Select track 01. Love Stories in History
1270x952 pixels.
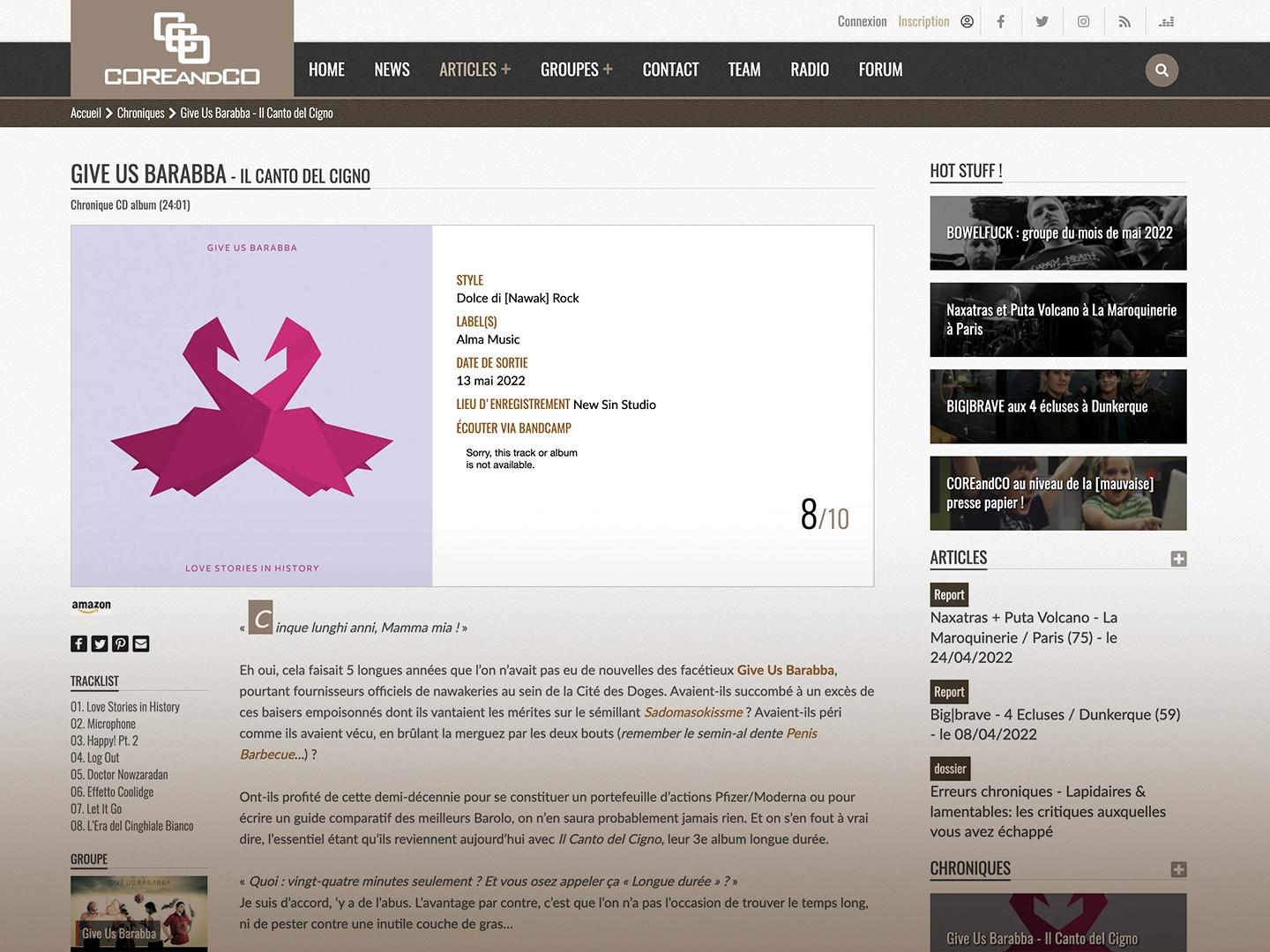pyautogui.click(x=125, y=707)
